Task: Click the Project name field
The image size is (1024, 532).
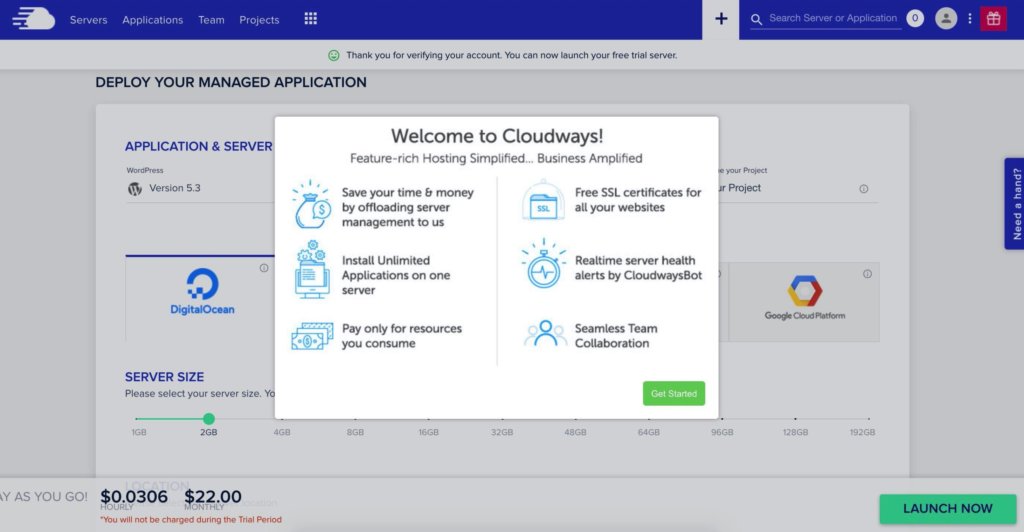Action: click(798, 188)
